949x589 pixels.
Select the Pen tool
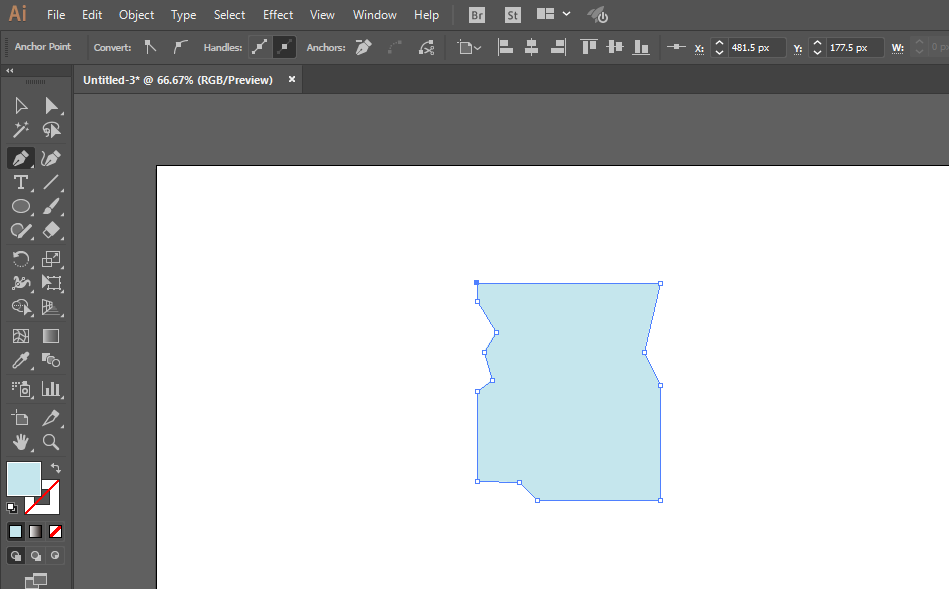[x=21, y=159]
